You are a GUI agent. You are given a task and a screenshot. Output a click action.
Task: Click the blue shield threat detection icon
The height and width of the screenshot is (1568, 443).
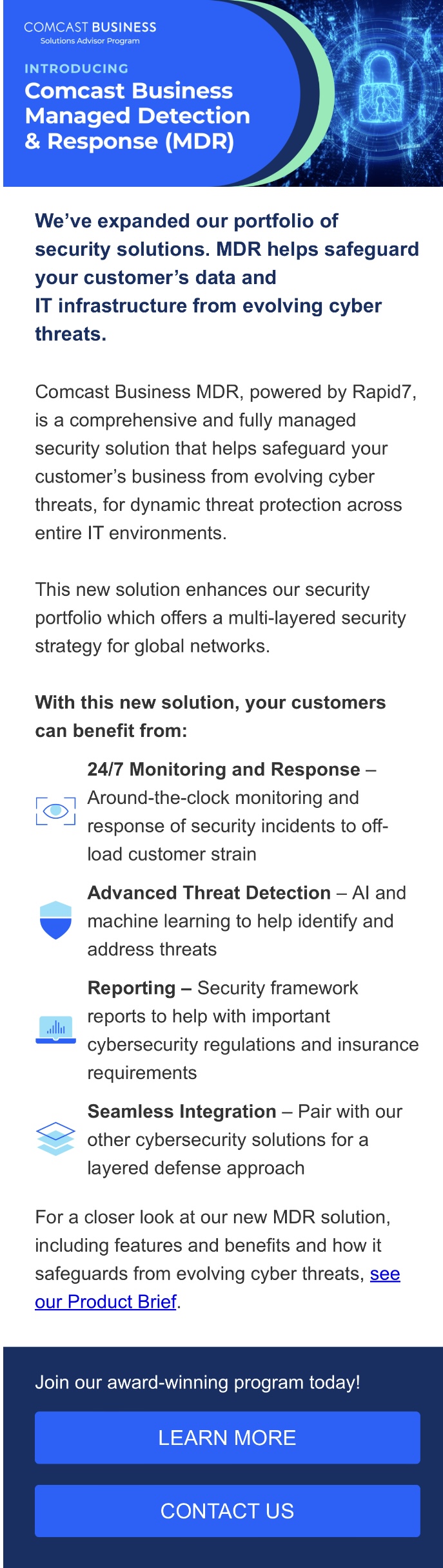pyautogui.click(x=55, y=920)
